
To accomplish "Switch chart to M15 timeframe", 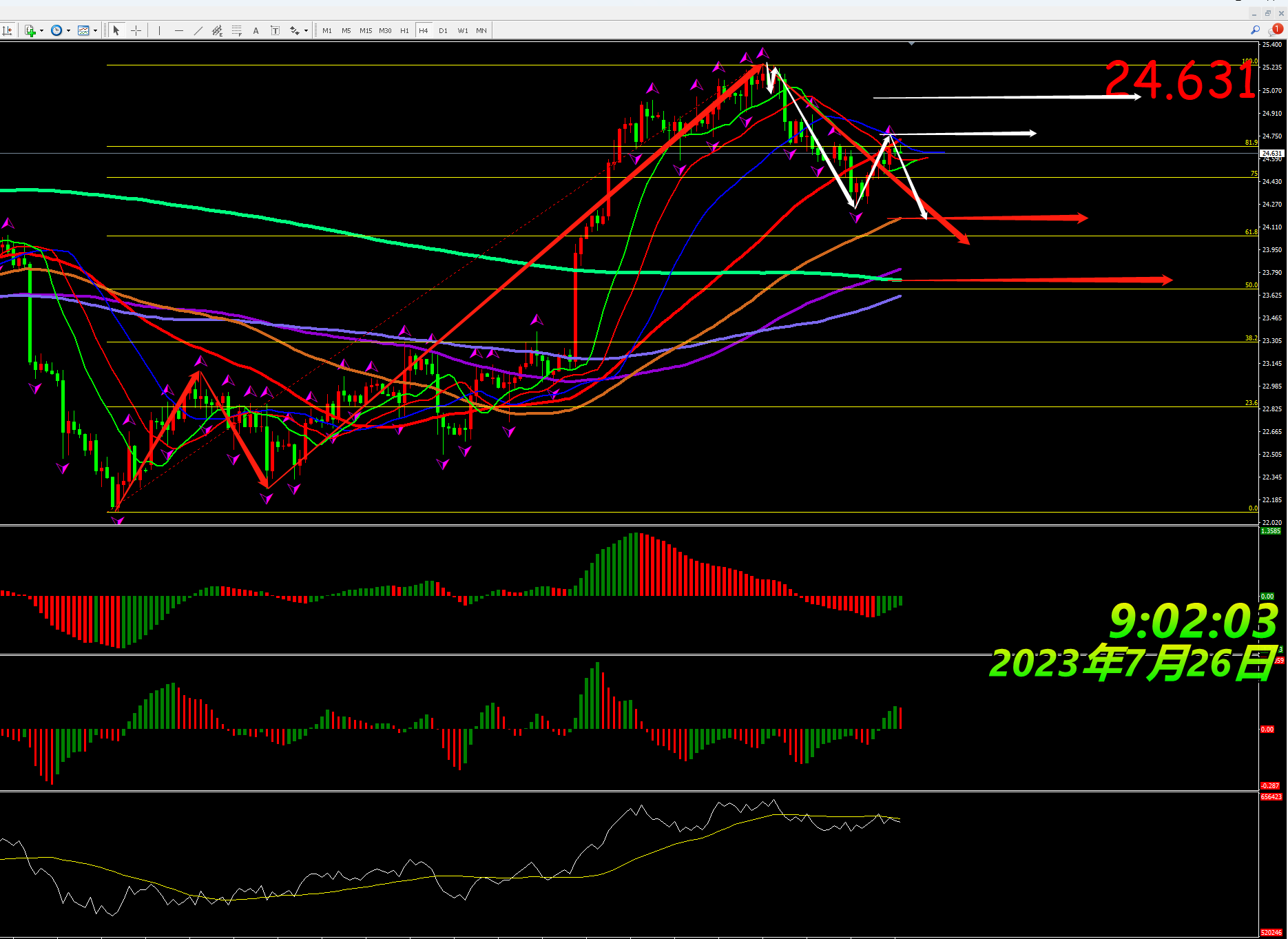I will (x=366, y=30).
